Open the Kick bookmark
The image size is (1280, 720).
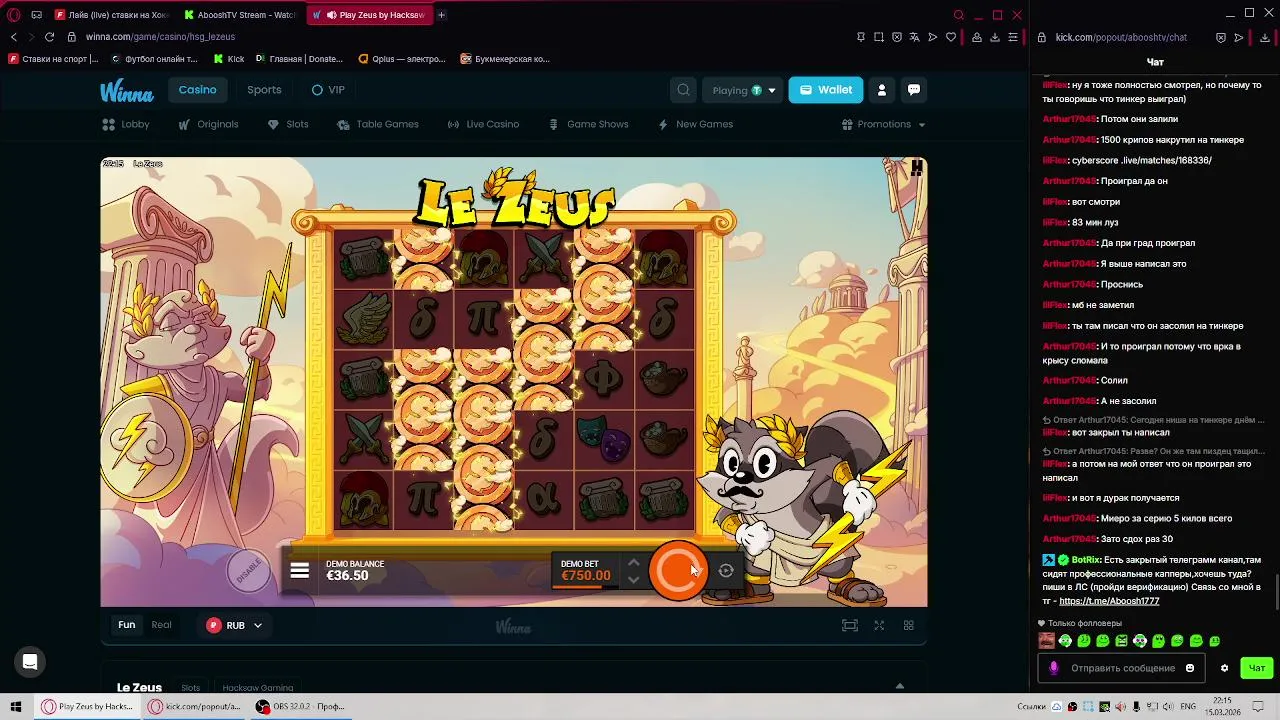point(229,59)
